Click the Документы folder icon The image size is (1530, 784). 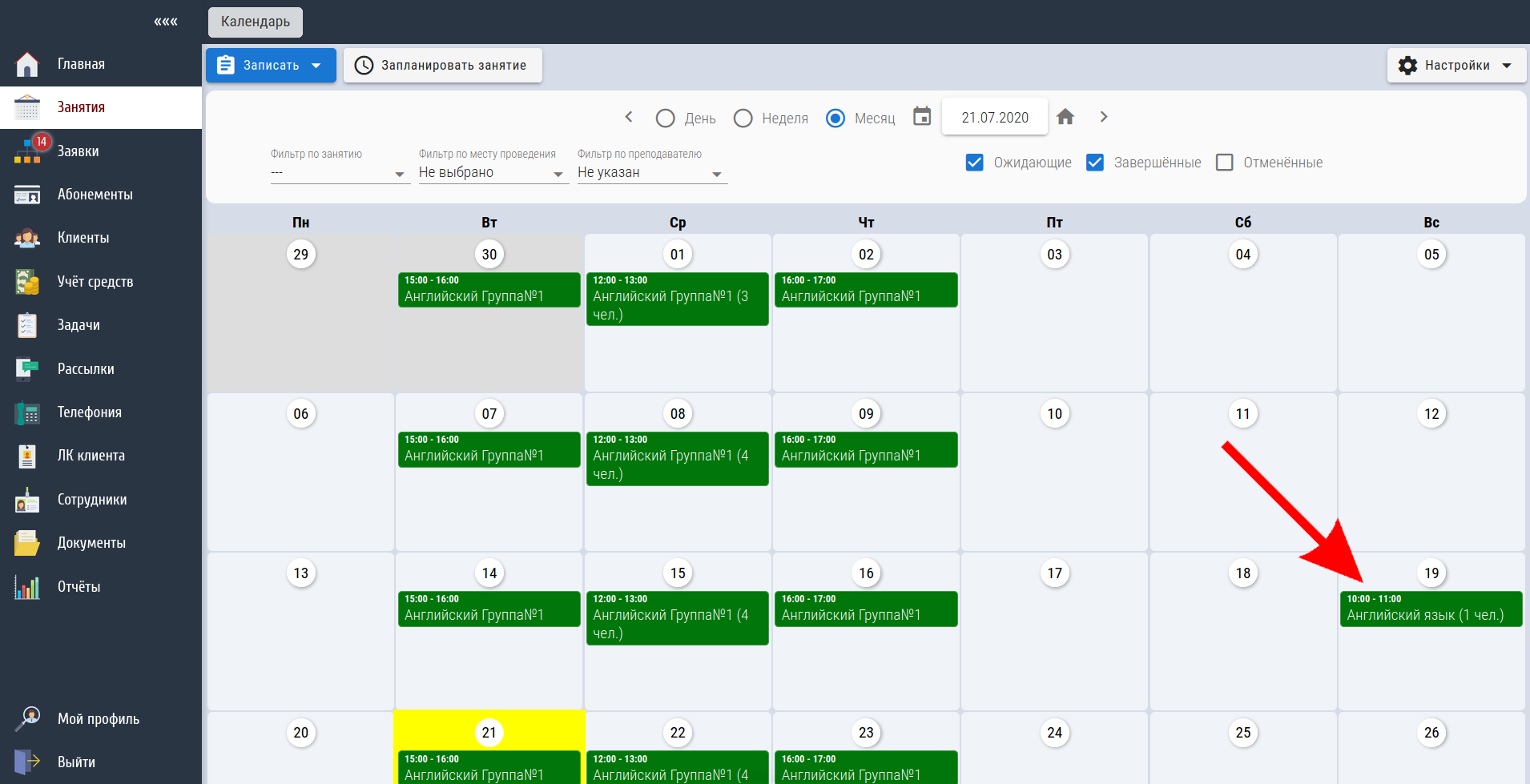(27, 543)
